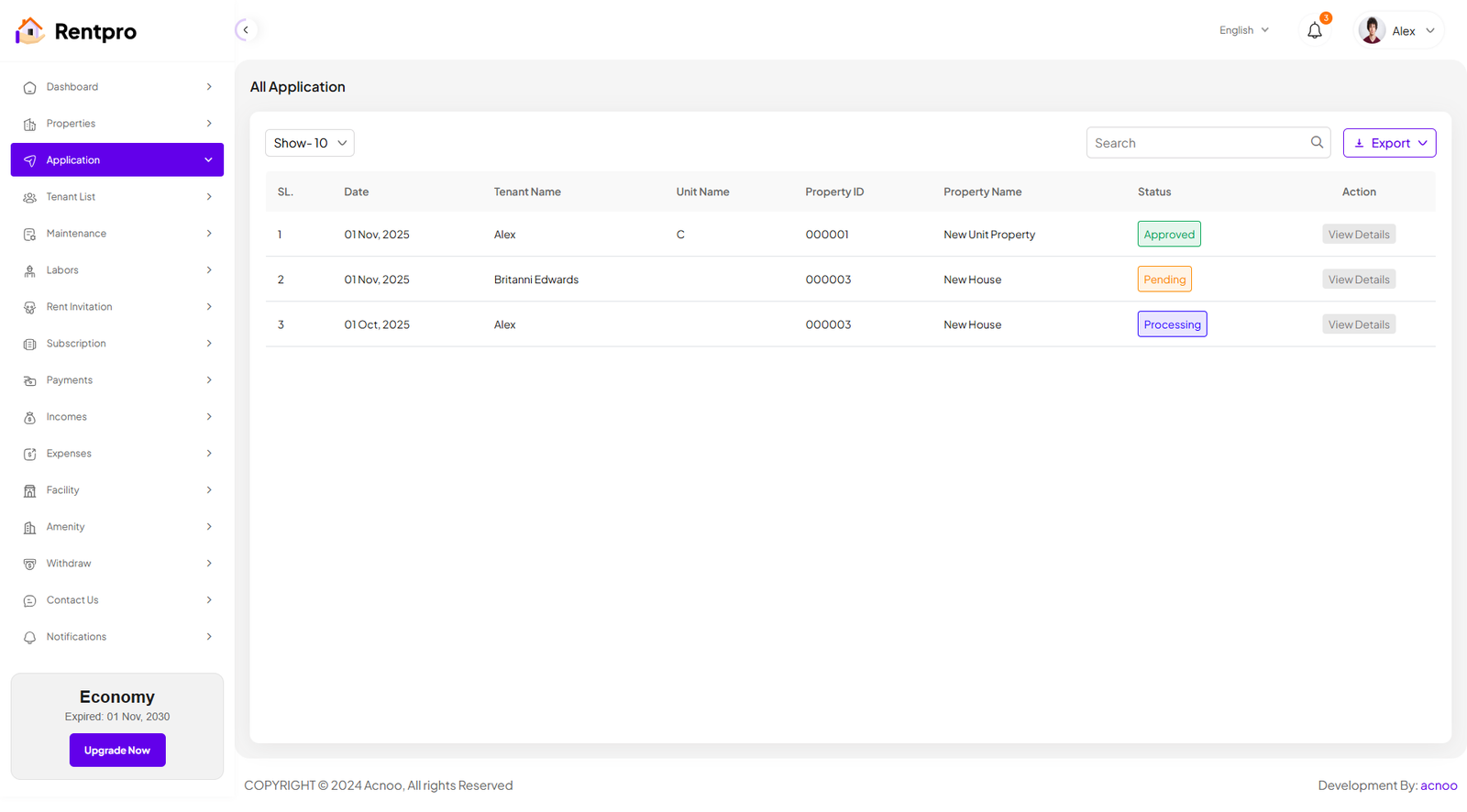The image size is (1467, 812).
Task: Click the Rentpro house logo
Action: [29, 31]
